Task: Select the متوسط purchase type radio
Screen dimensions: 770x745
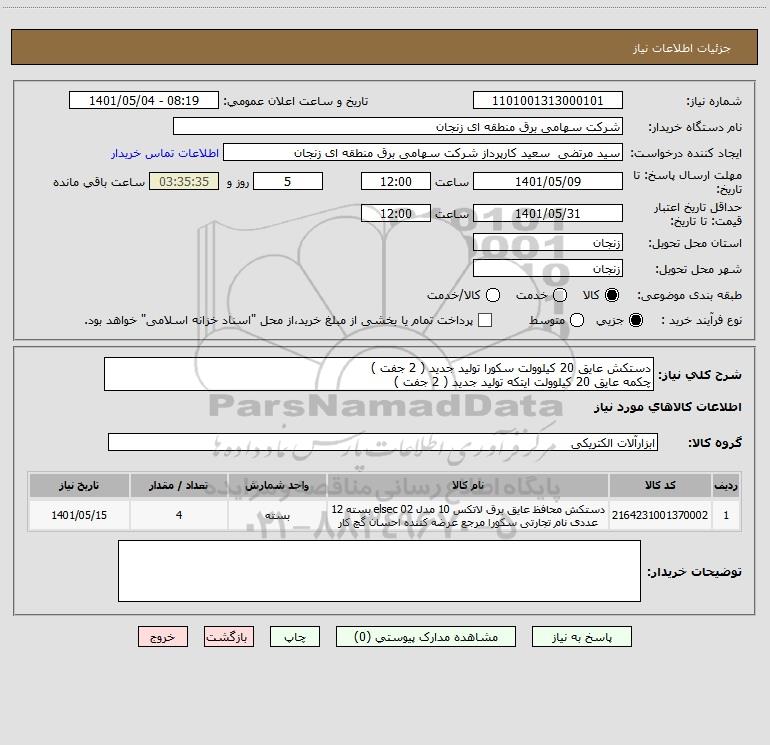Action: pos(577,320)
